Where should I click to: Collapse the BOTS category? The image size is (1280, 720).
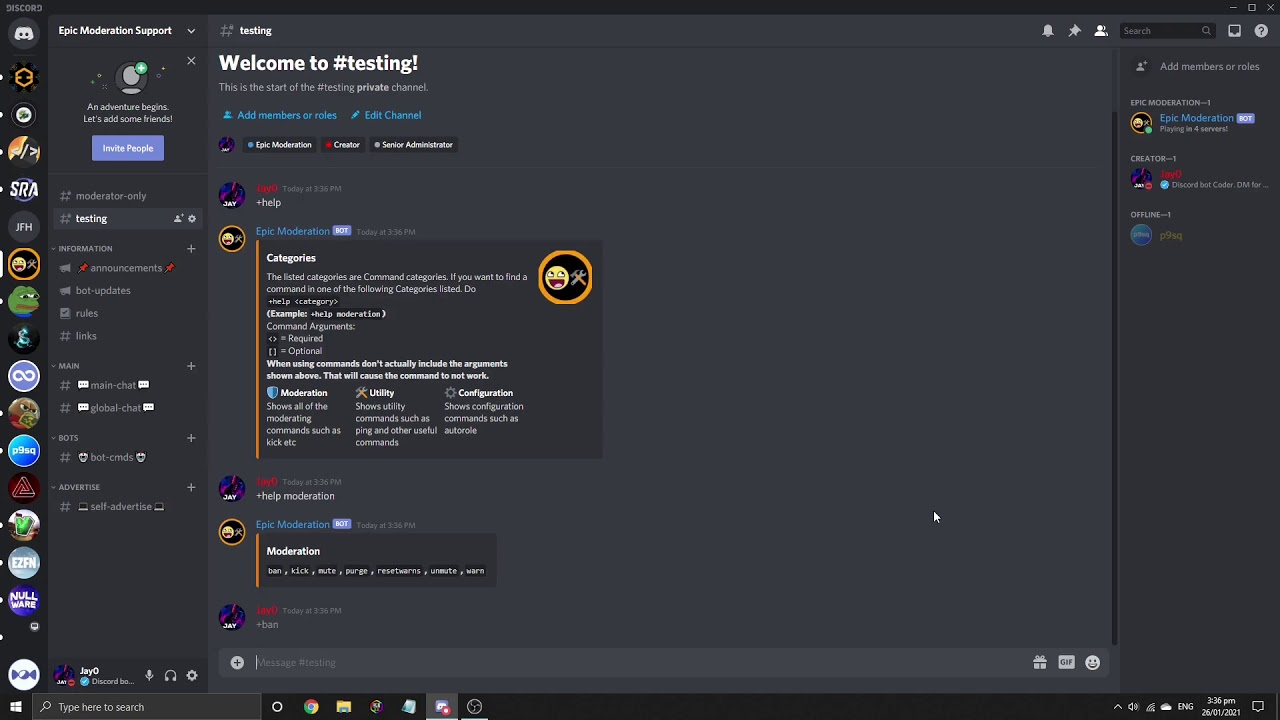click(67, 438)
